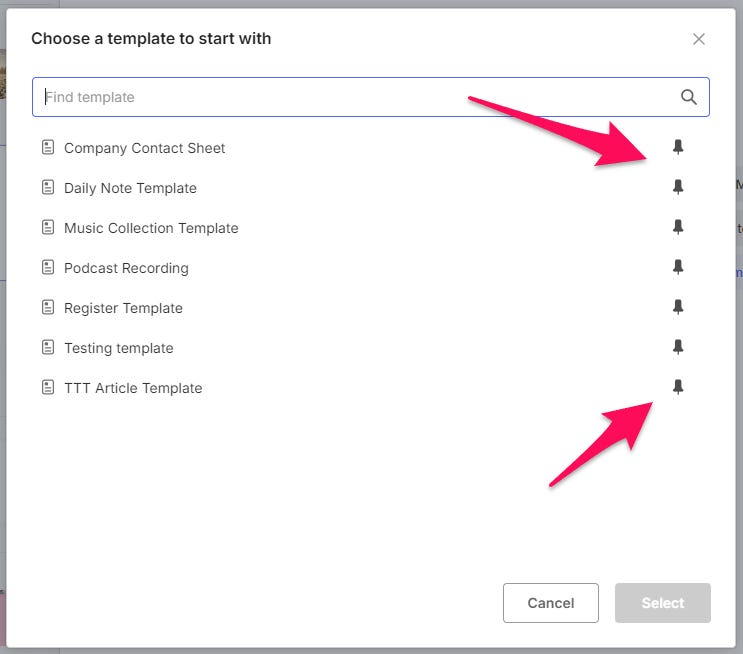The image size is (743, 654).
Task: Click pin icon beside Register Template
Action: (678, 307)
